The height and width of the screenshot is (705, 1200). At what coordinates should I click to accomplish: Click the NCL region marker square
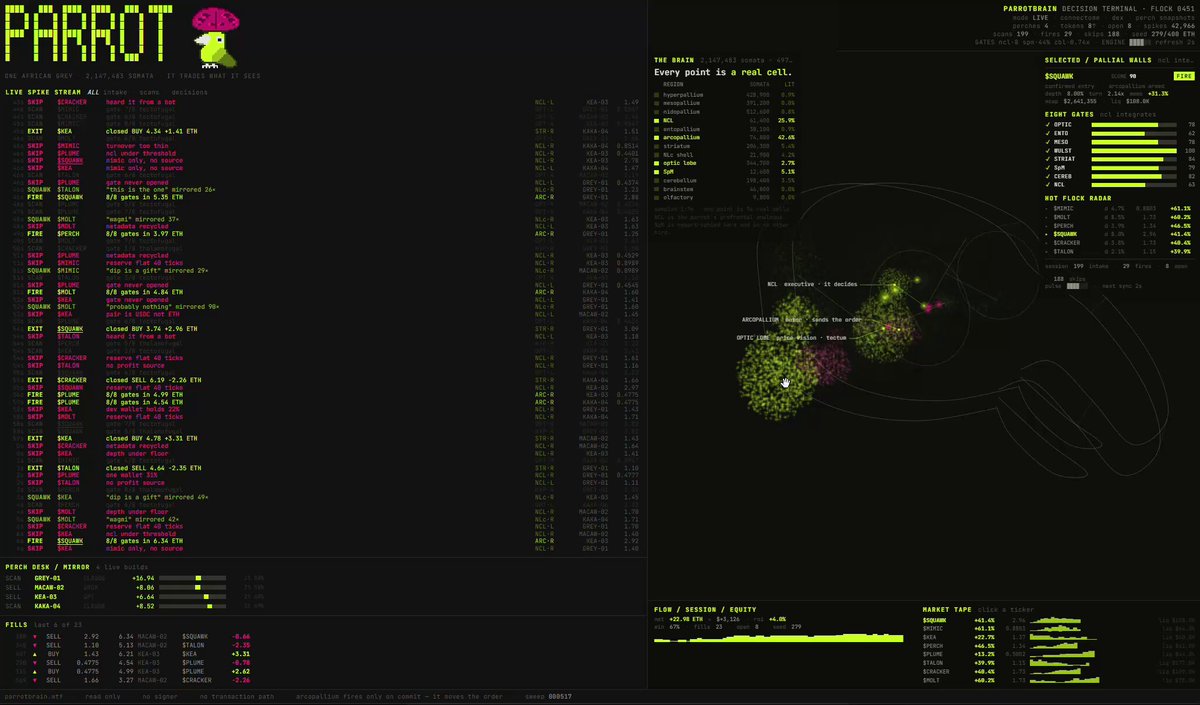656,120
